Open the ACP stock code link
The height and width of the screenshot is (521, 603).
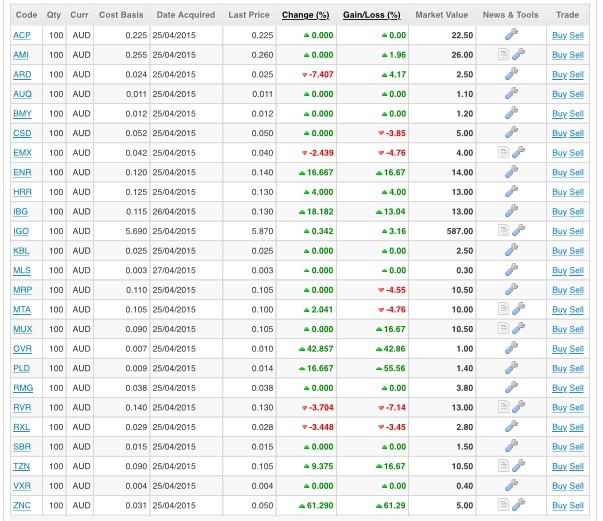(x=22, y=35)
